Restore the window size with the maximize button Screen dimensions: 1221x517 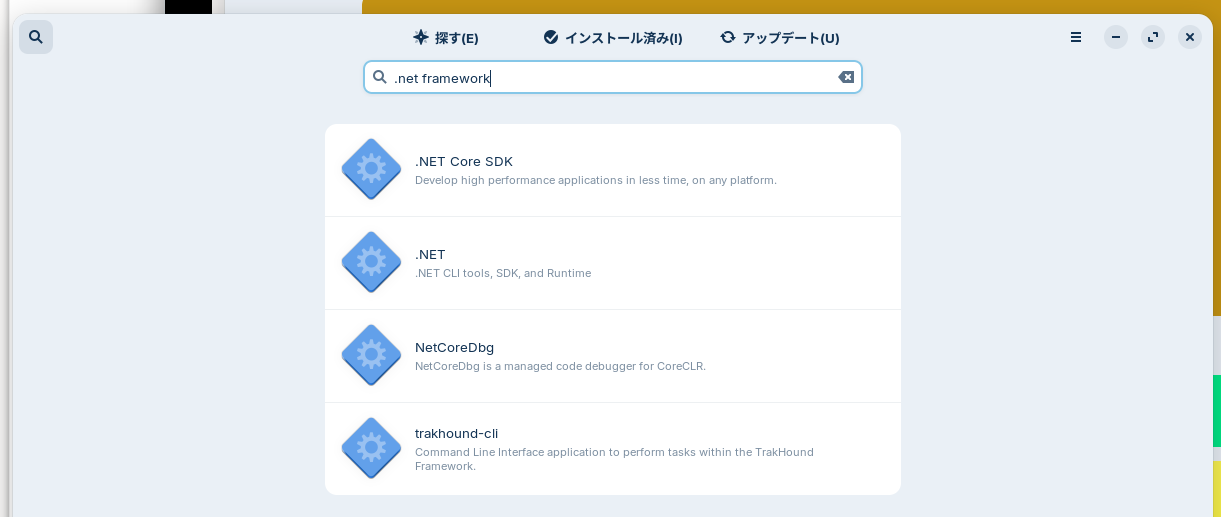pos(1153,37)
